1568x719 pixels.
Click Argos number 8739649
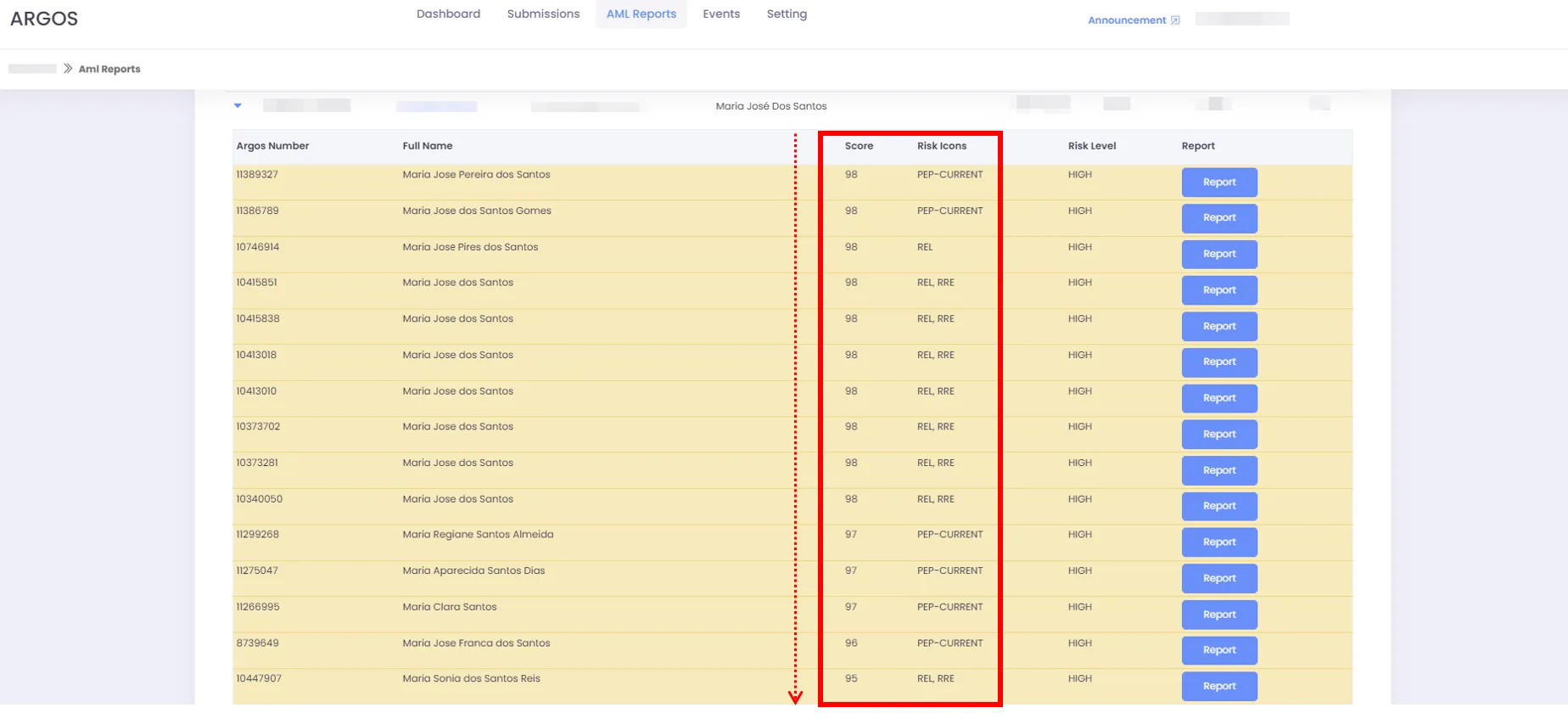257,643
